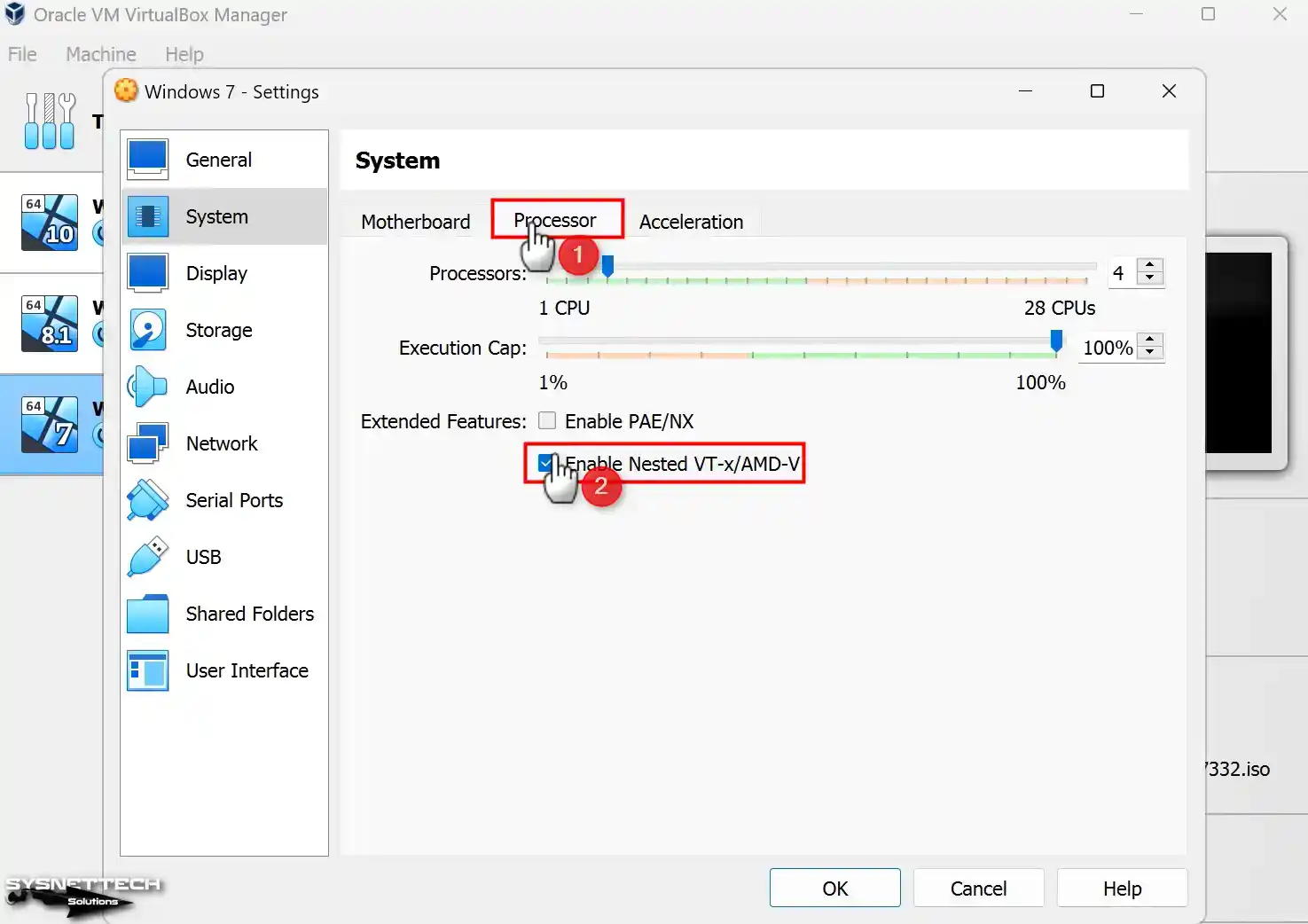Open the Help menu in menu bar
The height and width of the screenshot is (924, 1308).
tap(184, 54)
